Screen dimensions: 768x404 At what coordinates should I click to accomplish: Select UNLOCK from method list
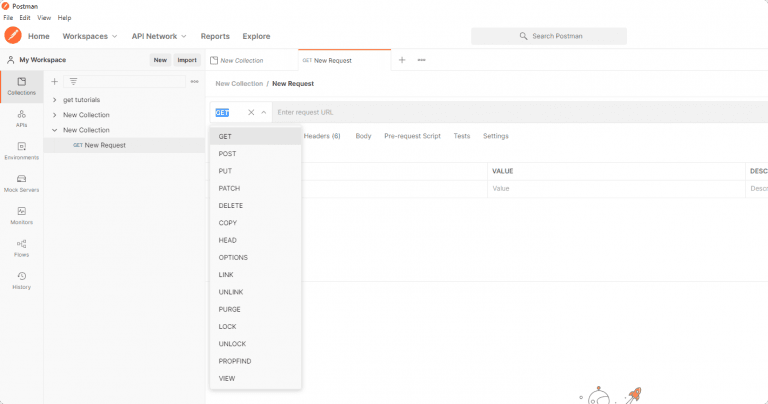click(x=255, y=344)
